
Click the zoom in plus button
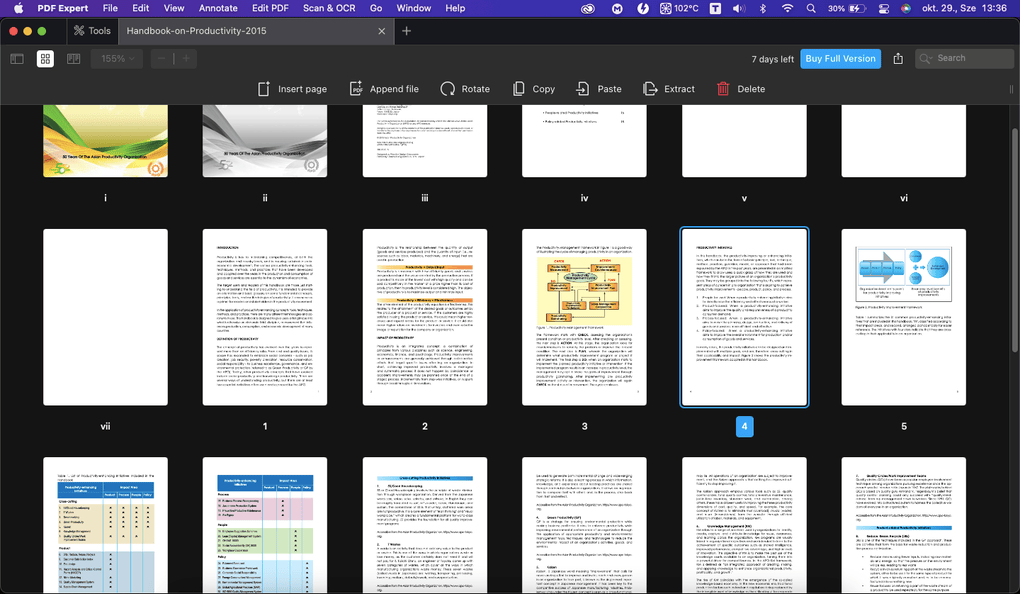(x=186, y=58)
